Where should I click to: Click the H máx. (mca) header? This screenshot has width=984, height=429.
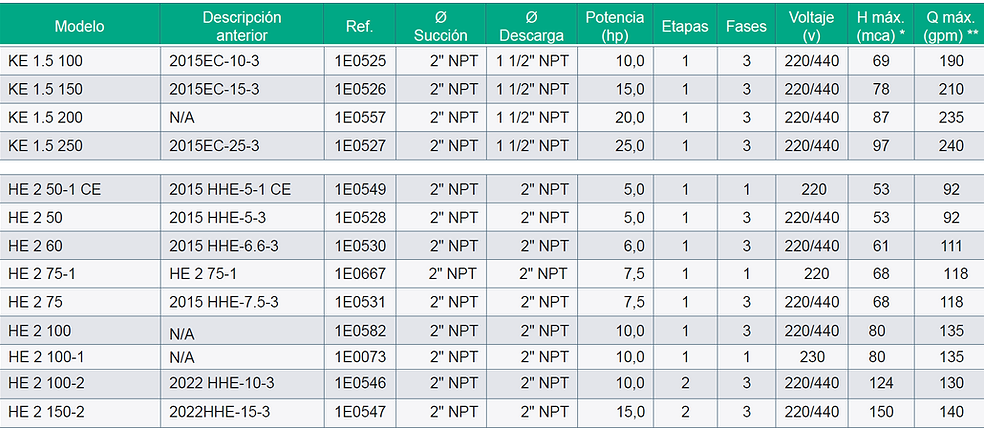(880, 26)
